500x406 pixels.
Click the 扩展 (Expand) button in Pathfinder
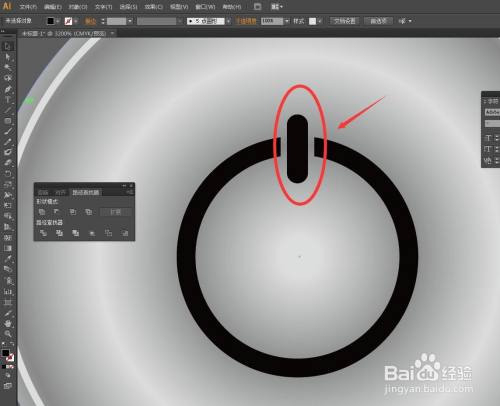[x=116, y=212]
